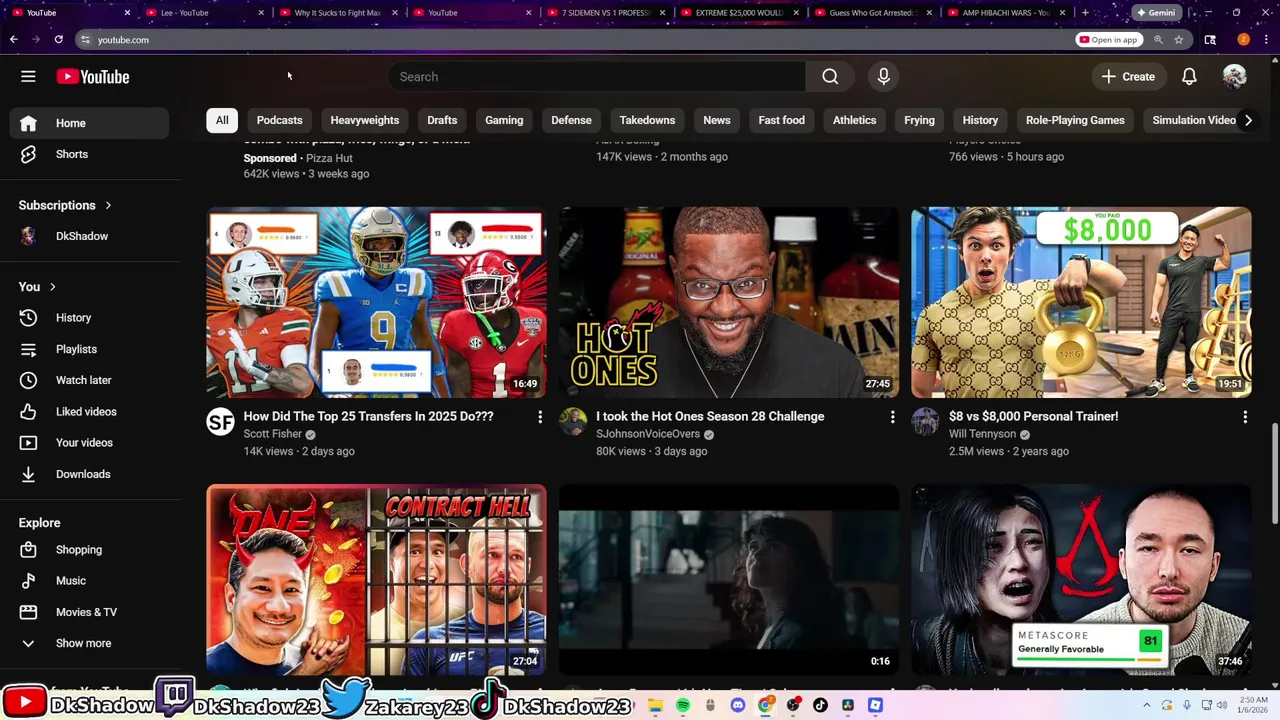Open Will Tennyson channel avatar
The image size is (1280, 720).
point(925,421)
